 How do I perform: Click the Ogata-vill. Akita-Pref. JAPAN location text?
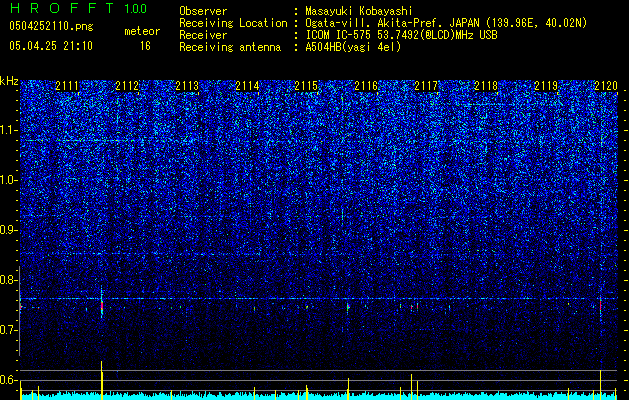pyautogui.click(x=446, y=23)
